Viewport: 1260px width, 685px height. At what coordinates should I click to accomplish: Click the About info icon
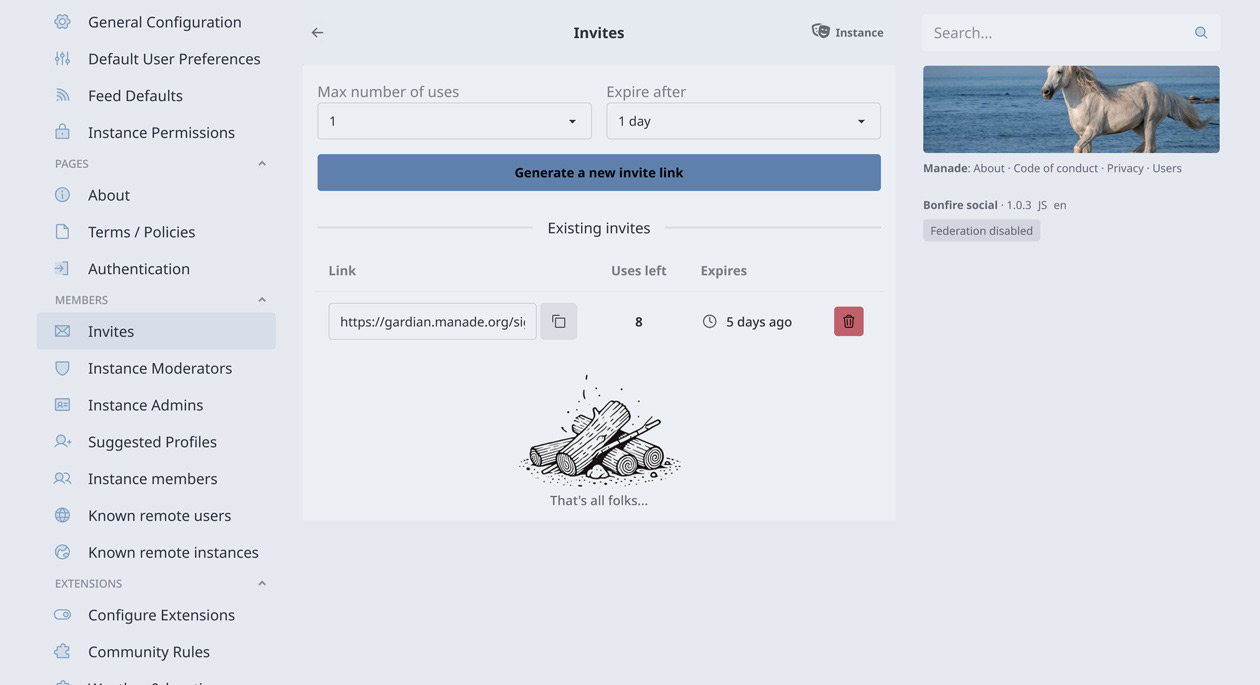tap(62, 195)
